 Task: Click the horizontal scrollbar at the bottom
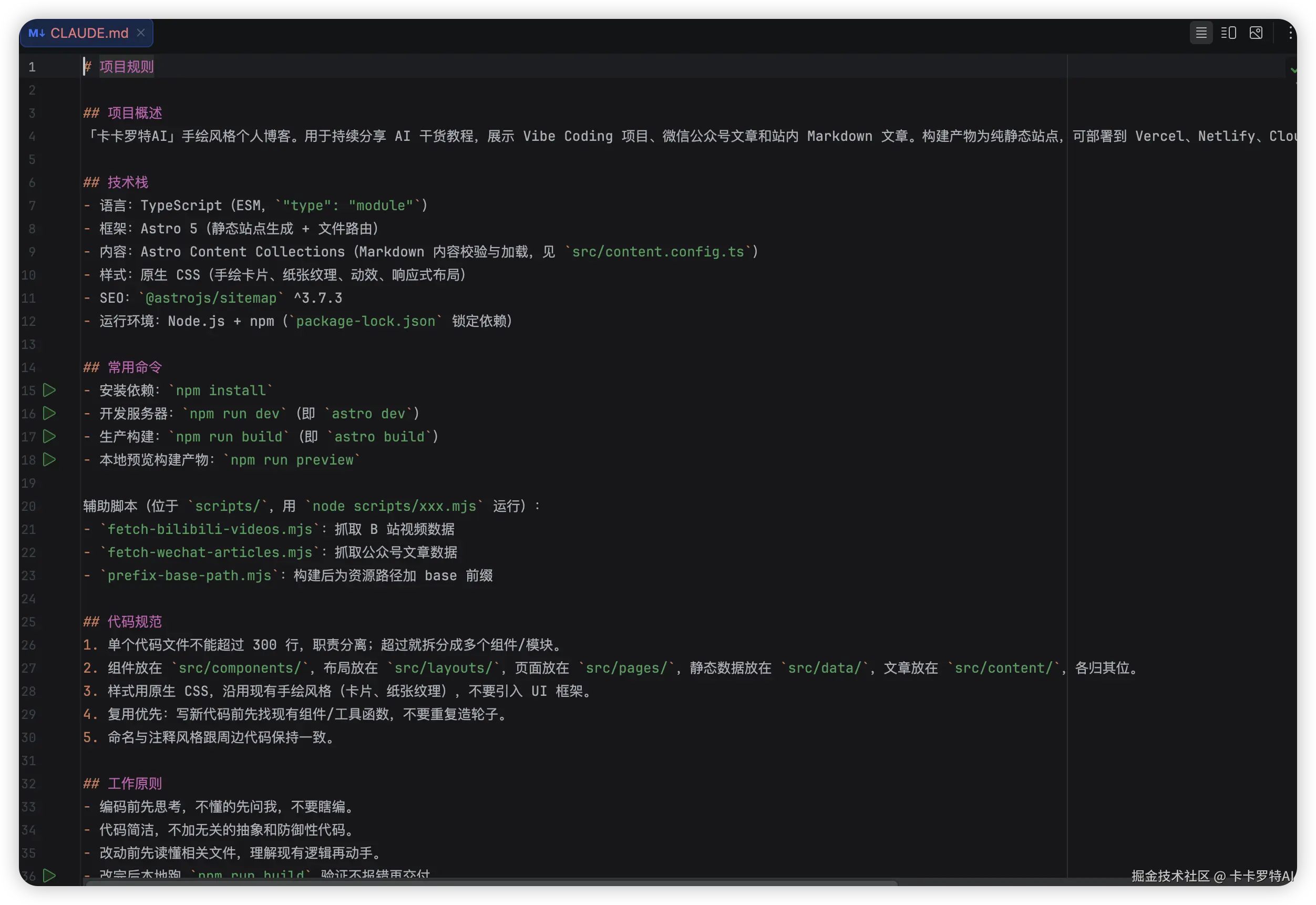(x=490, y=882)
